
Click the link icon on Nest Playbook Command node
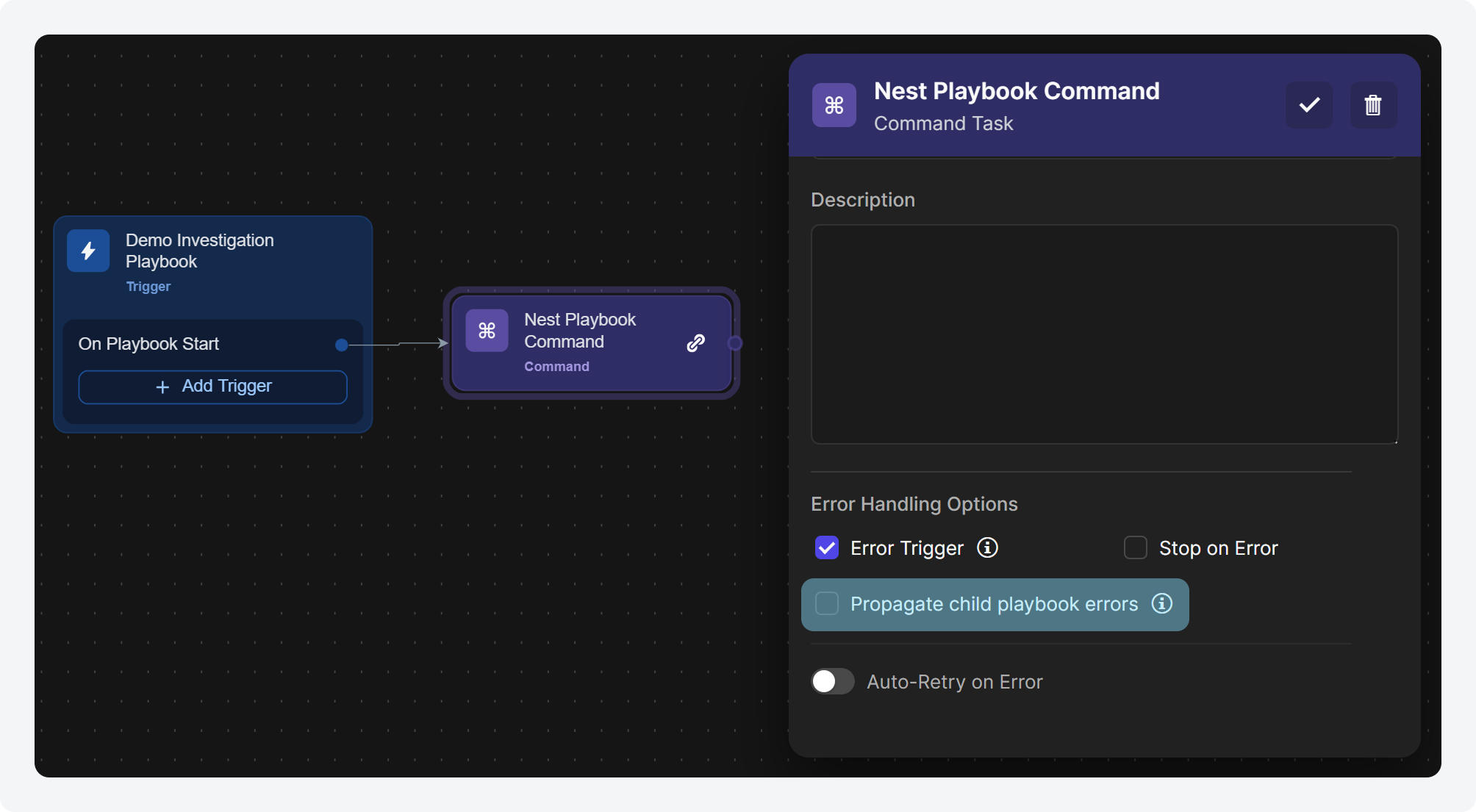coord(696,343)
